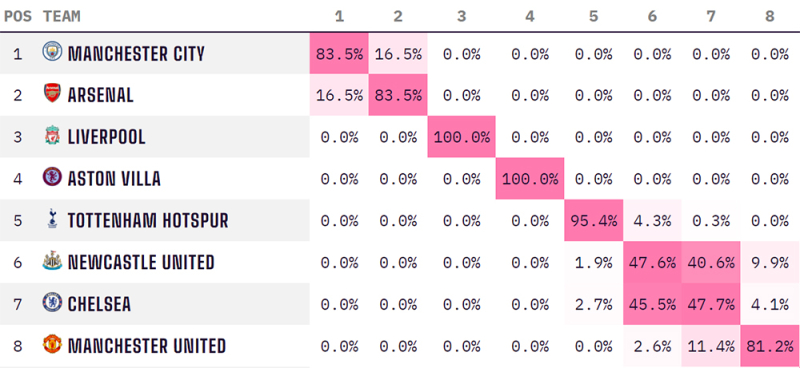The width and height of the screenshot is (800, 368).
Task: Click the Liverpool club crest
Action: 52,135
